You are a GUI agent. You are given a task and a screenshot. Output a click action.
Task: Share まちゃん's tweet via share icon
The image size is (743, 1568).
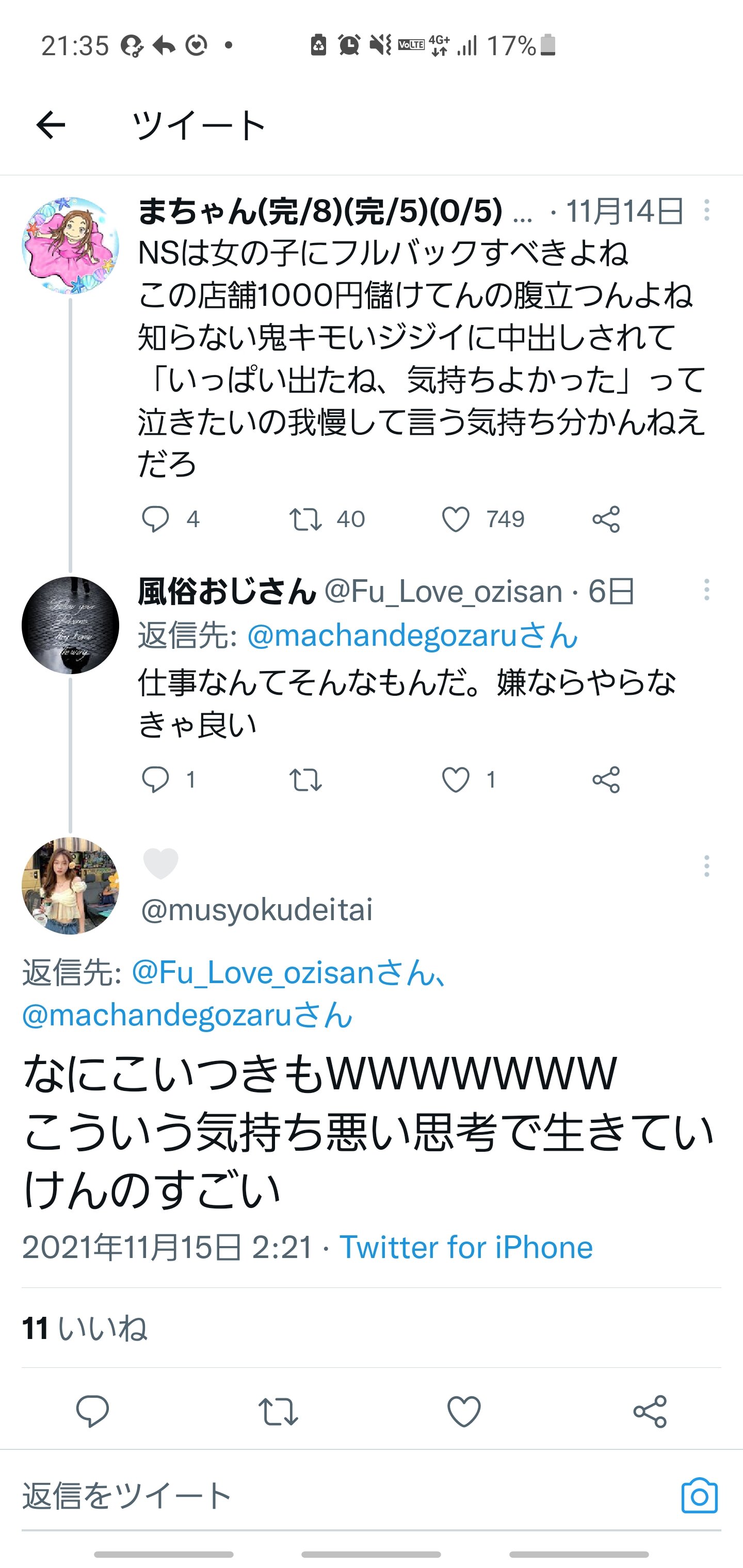(606, 519)
